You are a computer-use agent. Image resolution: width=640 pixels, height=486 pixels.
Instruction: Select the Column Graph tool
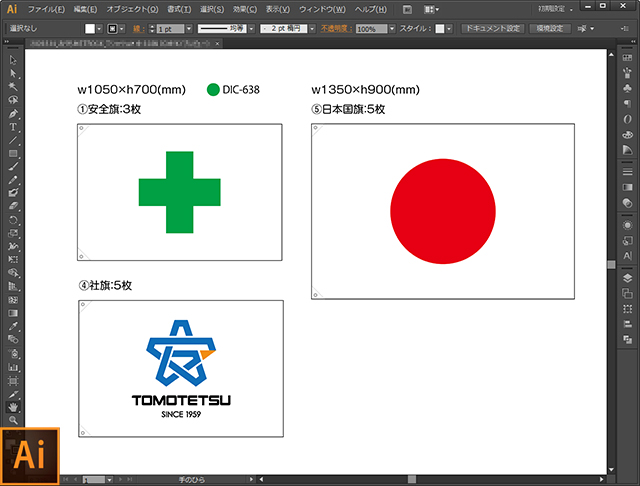point(13,367)
